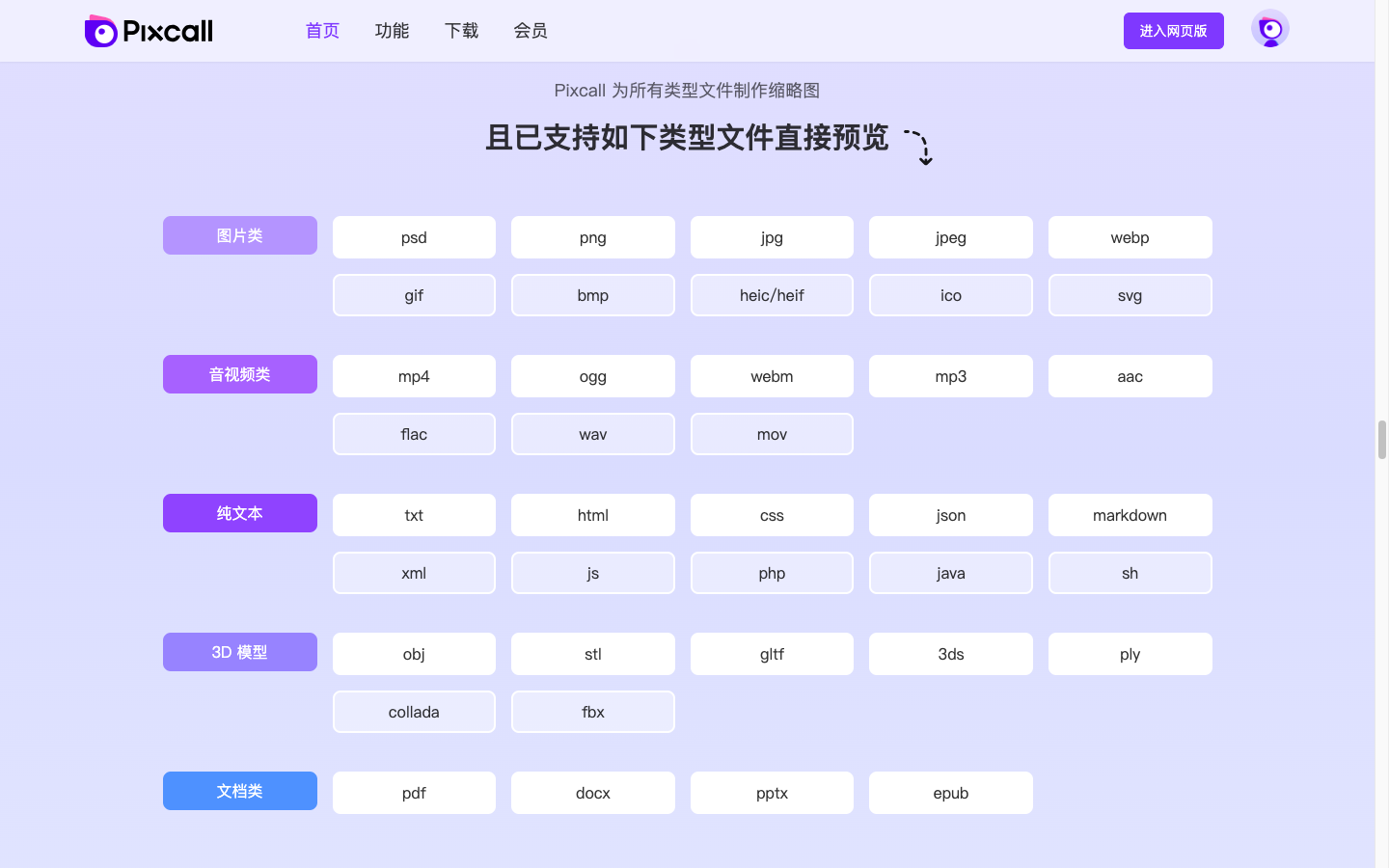This screenshot has width=1389, height=868.
Task: Click the 进入网页版 button
Action: [x=1174, y=30]
